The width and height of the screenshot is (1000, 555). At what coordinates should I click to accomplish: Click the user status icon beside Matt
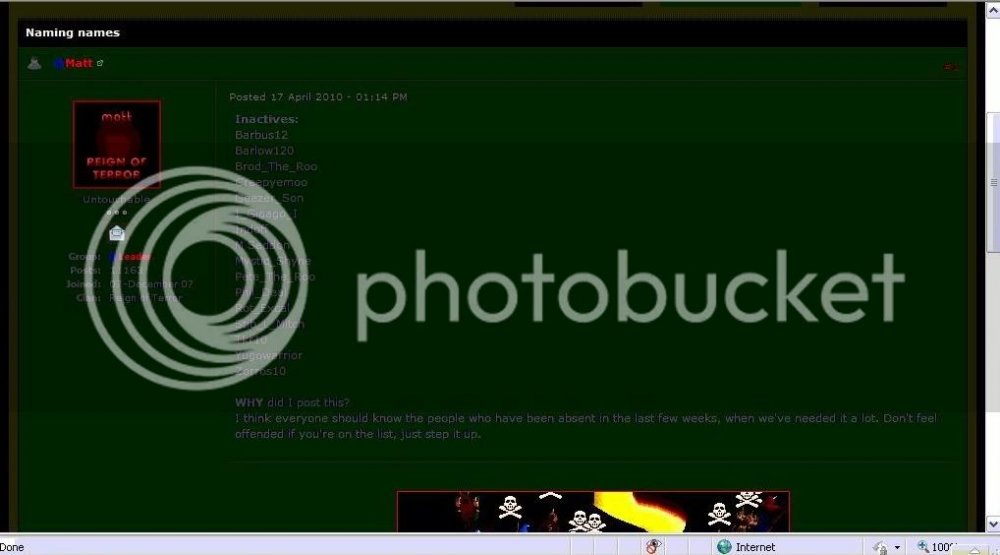34,63
